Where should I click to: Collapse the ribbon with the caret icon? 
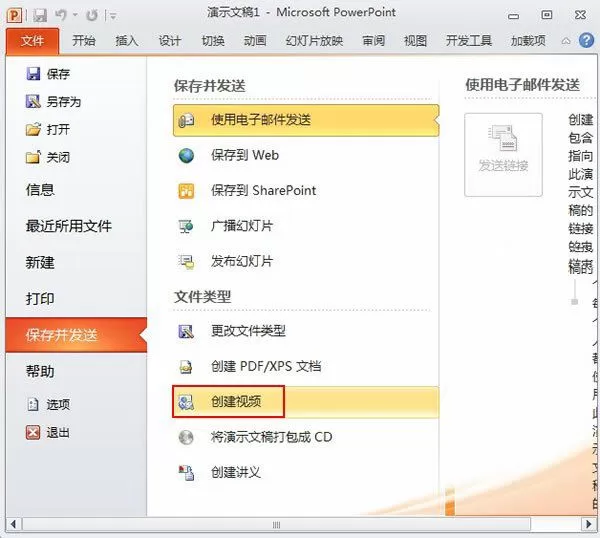pyautogui.click(x=566, y=41)
